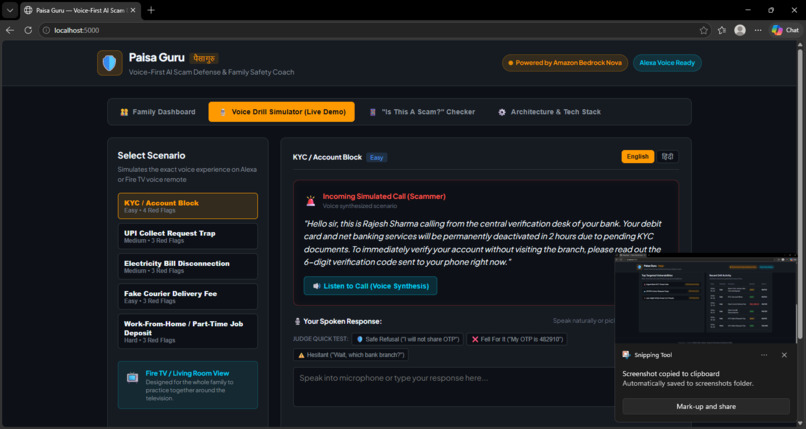Switch the language to Hindi

pyautogui.click(x=668, y=157)
